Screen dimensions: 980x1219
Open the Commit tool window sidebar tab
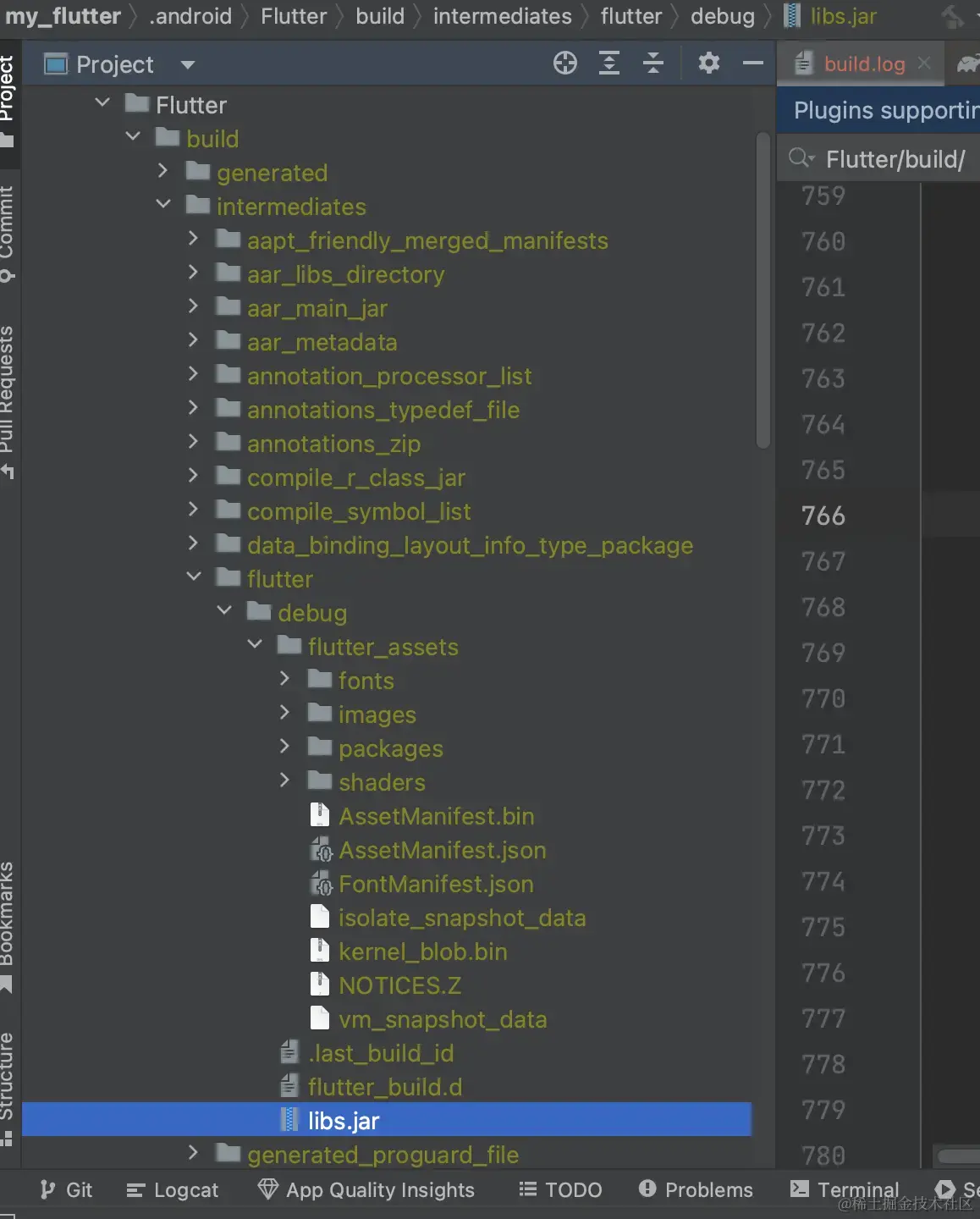coord(8,234)
